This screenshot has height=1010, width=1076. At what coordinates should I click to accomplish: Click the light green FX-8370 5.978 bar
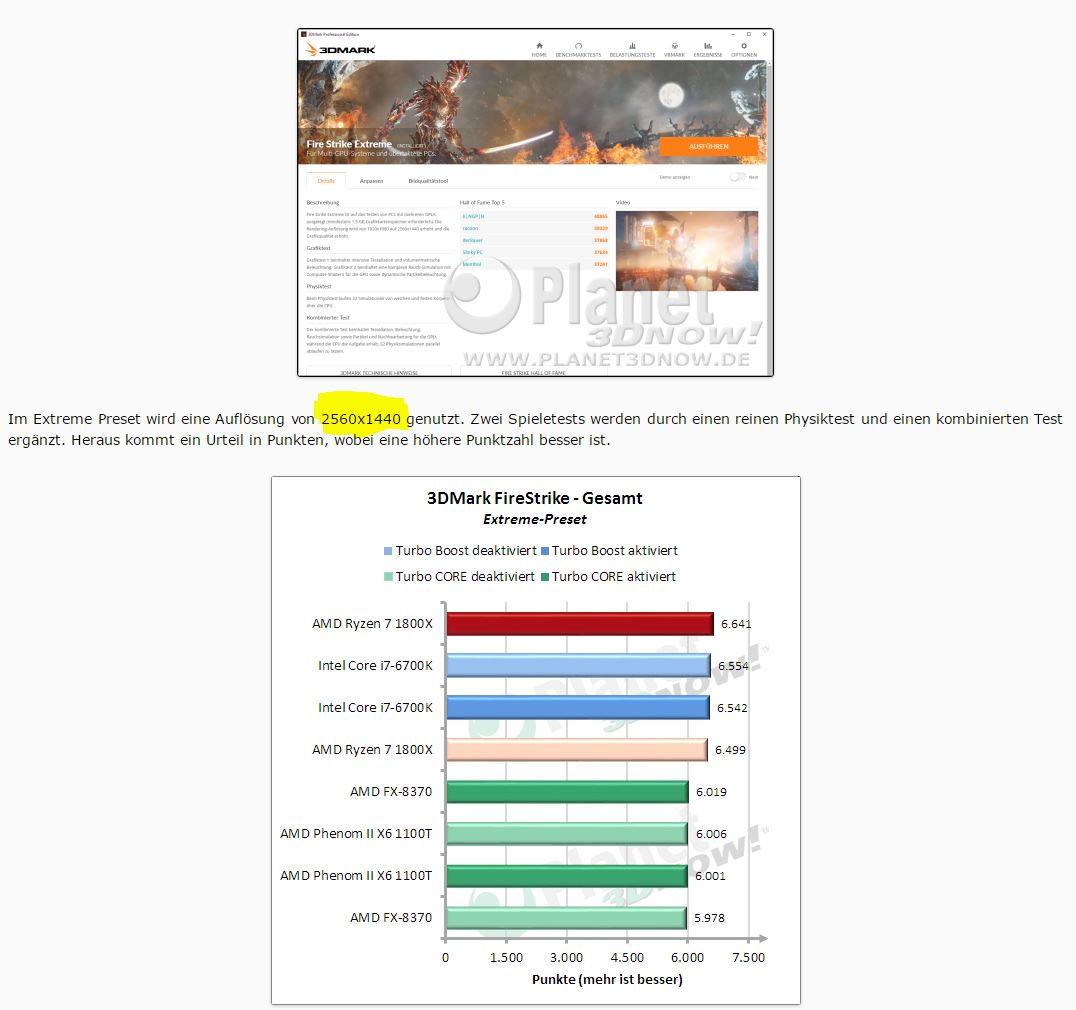tap(566, 918)
